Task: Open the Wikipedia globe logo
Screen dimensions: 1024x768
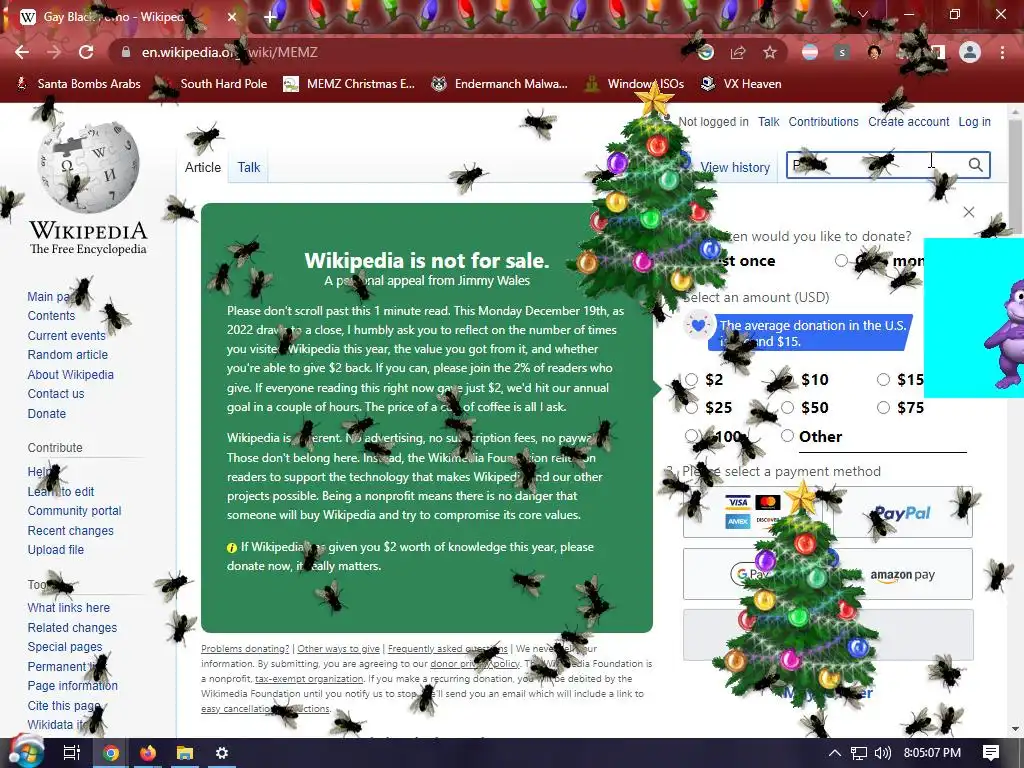Action: (88, 168)
